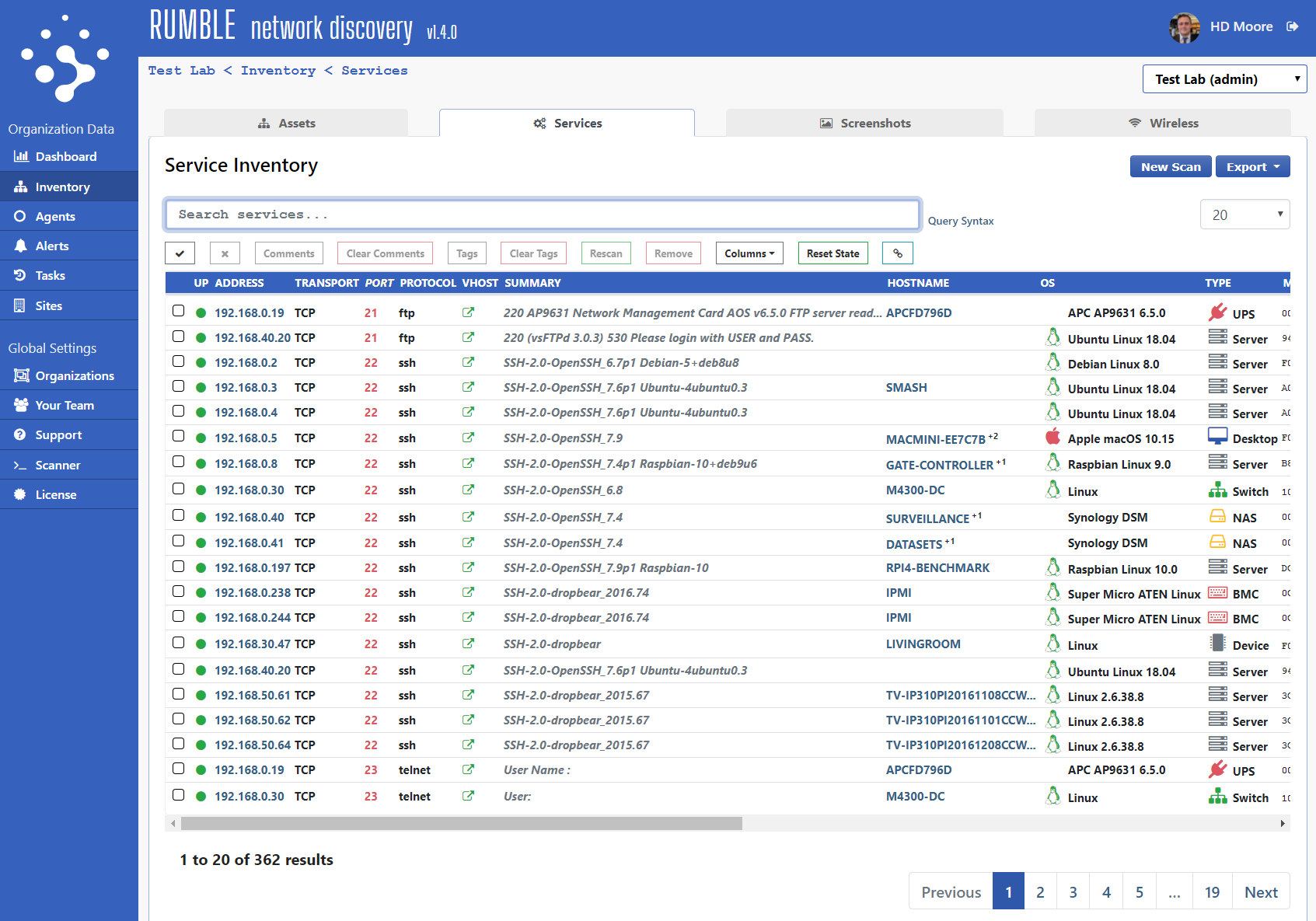Click the copy-link icon beside Reset State
Screen dimensions: 1316x921
(898, 253)
